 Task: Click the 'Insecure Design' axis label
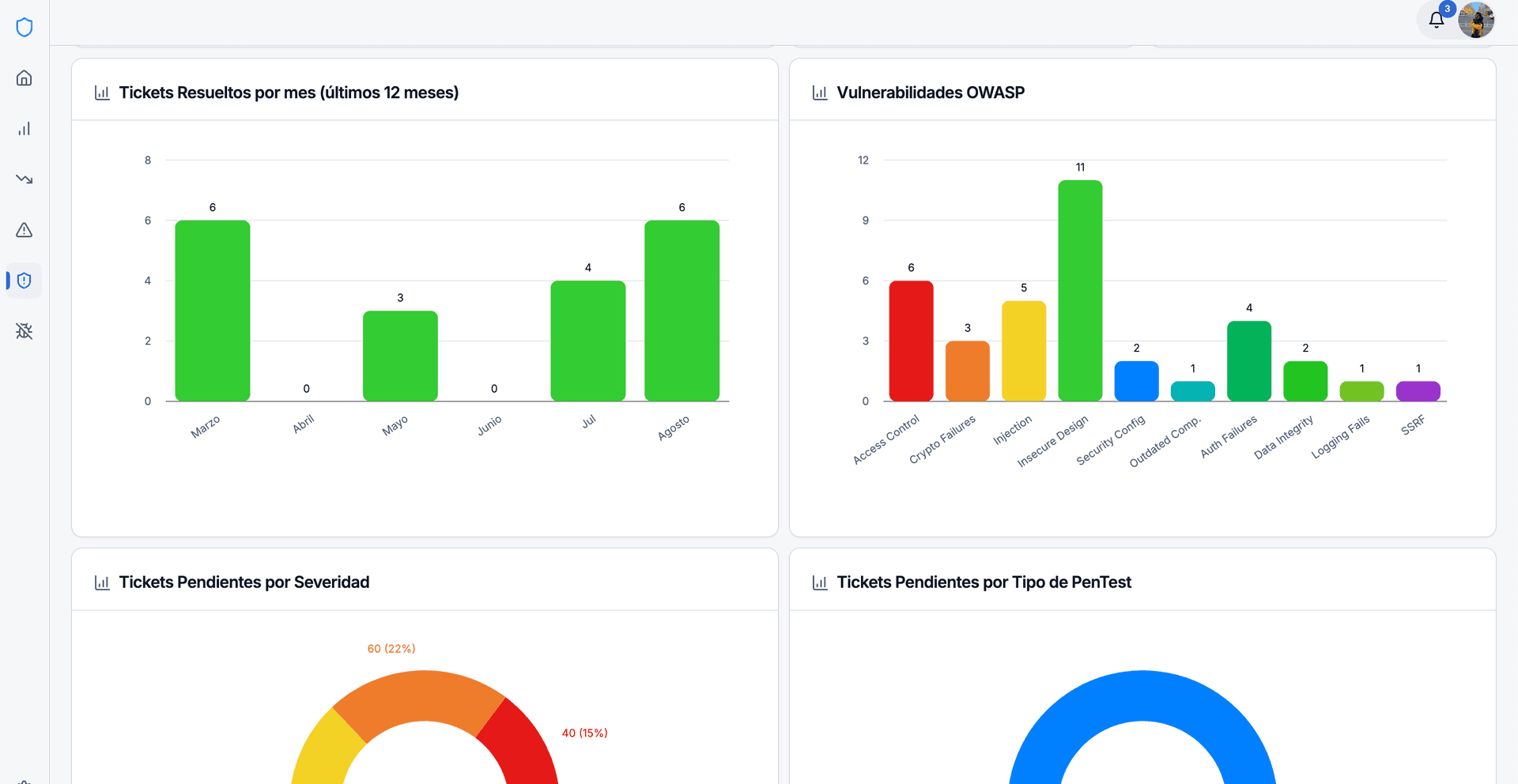1052,441
